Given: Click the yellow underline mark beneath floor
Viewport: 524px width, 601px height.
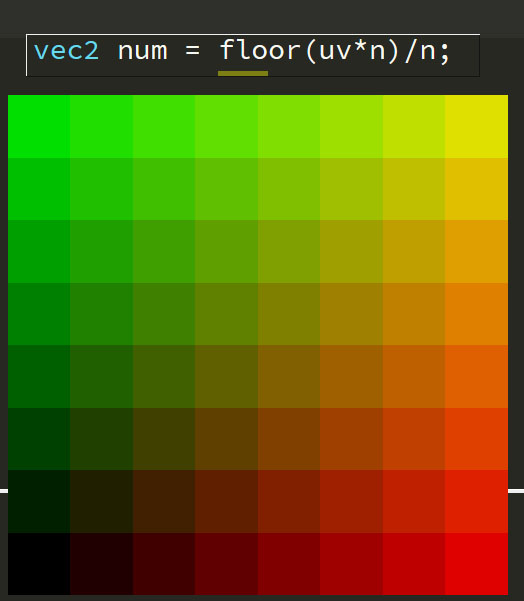Looking at the screenshot, I should [x=243, y=73].
